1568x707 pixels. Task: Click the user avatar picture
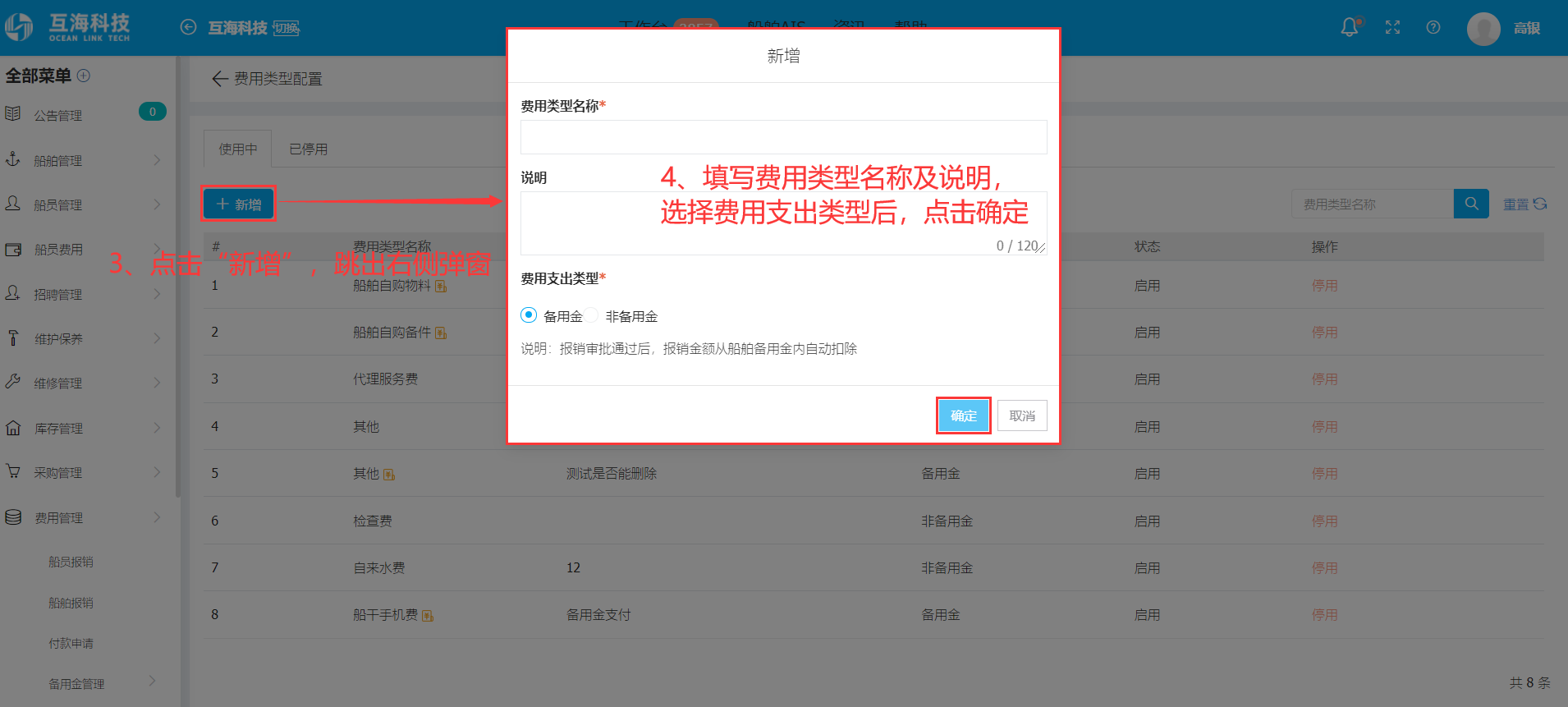click(x=1483, y=29)
